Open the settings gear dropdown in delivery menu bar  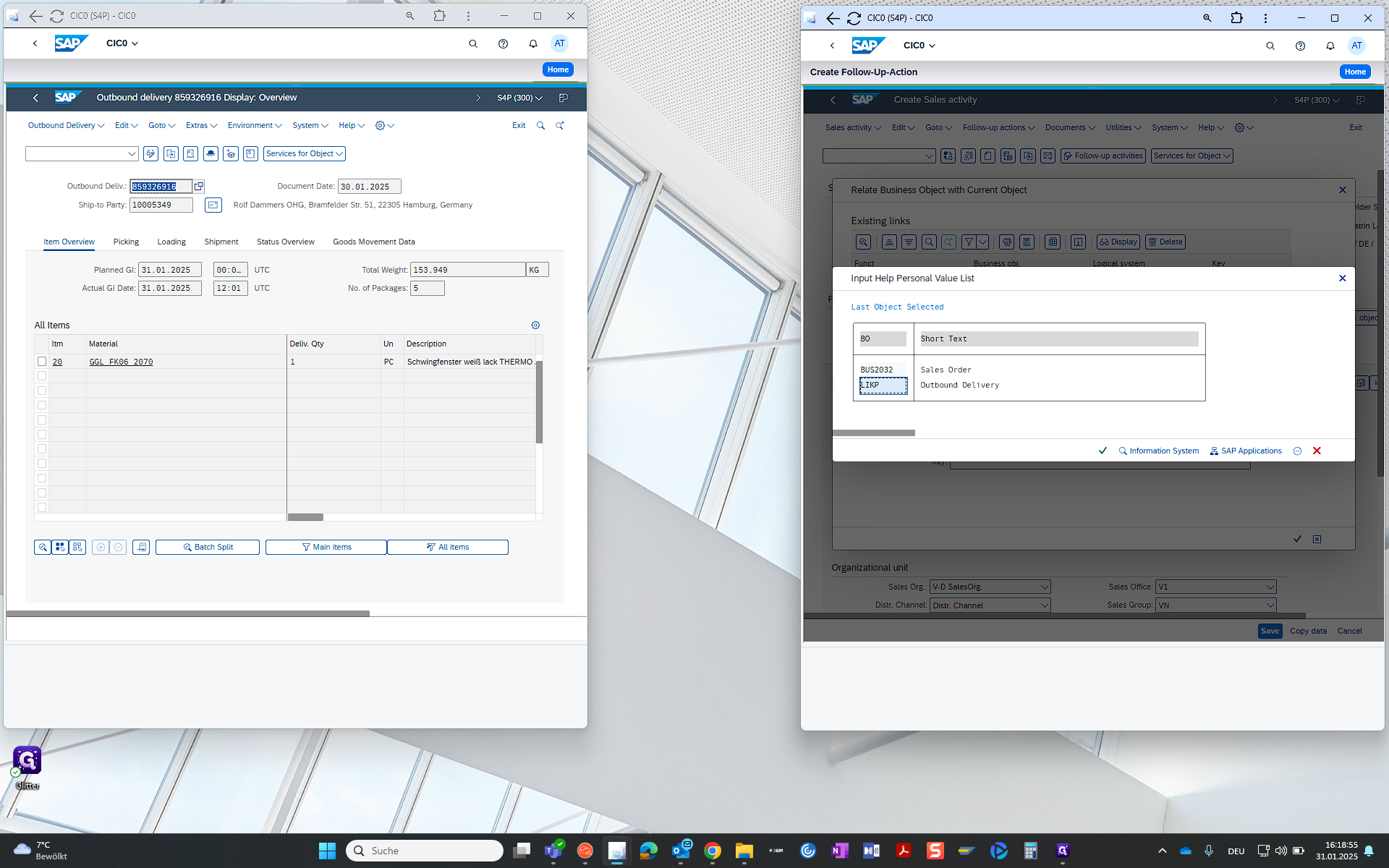[385, 126]
